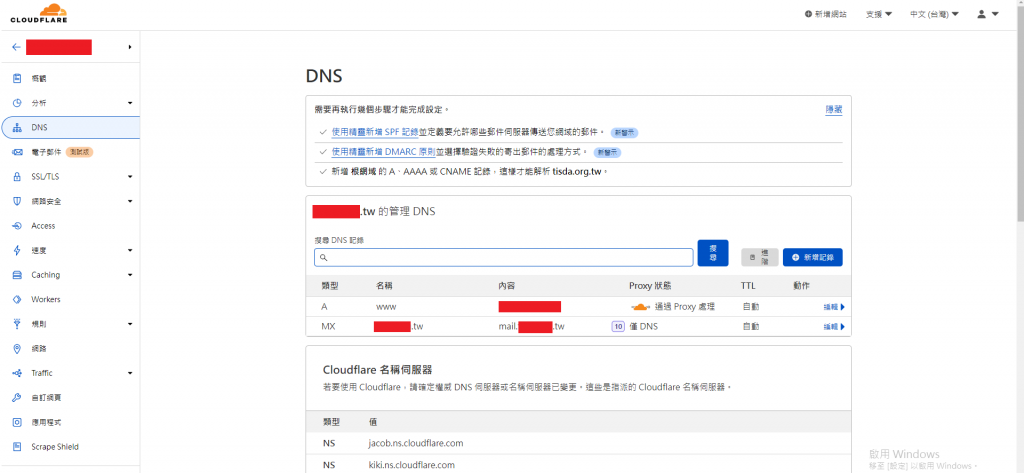Viewport: 1024px width, 473px height.
Task: Click the New Alert badge on DMARC line
Action: [607, 152]
